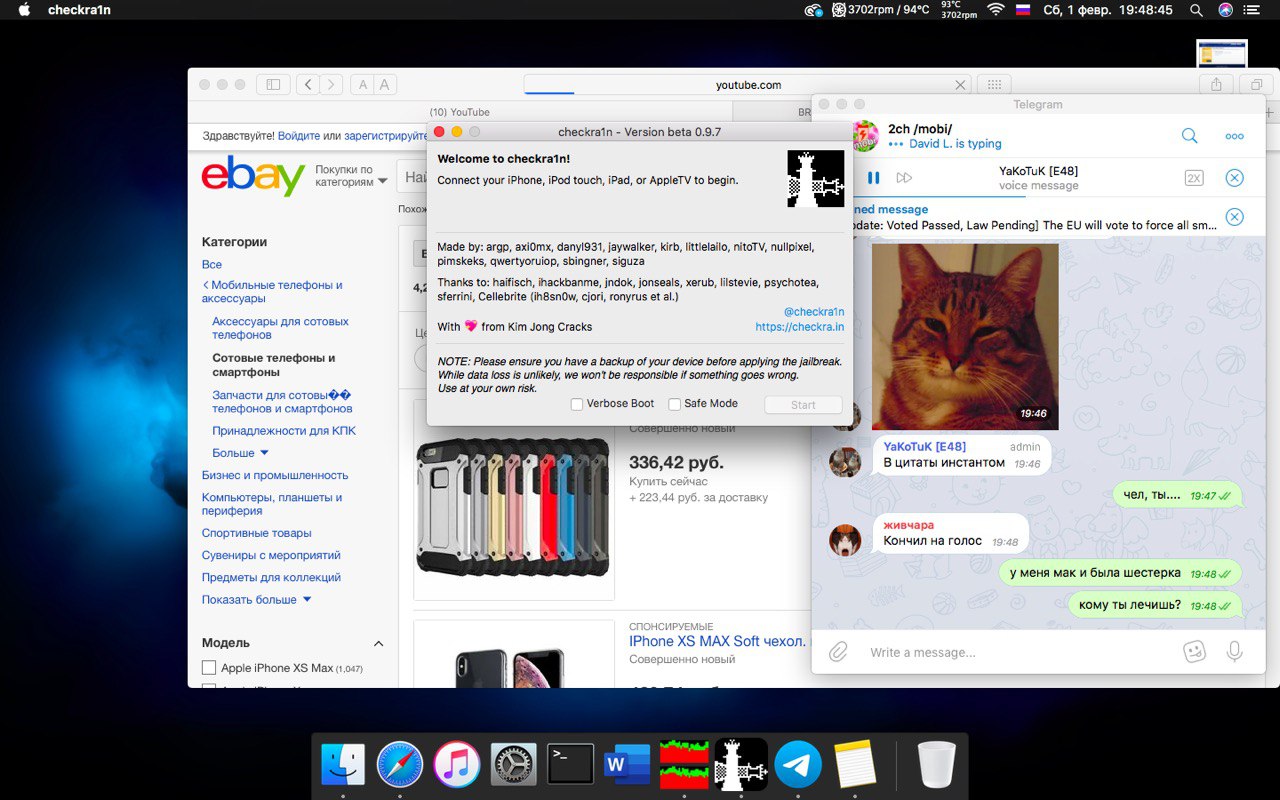Viewport: 1280px width, 800px height.
Task: Decrease Safari text size small A
Action: click(x=362, y=85)
